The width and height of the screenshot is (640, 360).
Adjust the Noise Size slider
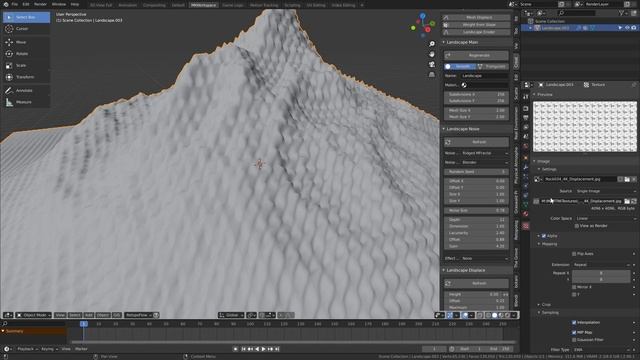click(x=476, y=211)
